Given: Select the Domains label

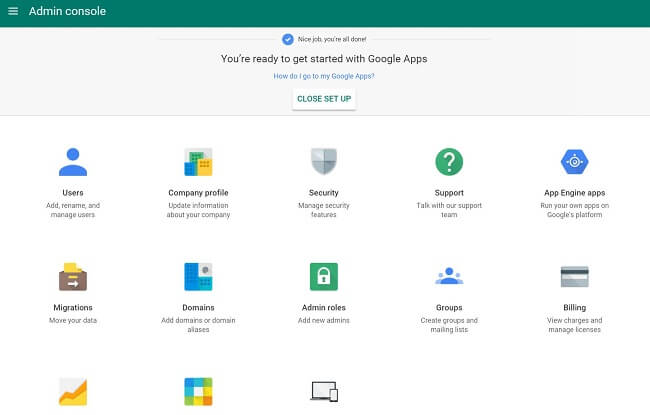Looking at the screenshot, I should [198, 308].
